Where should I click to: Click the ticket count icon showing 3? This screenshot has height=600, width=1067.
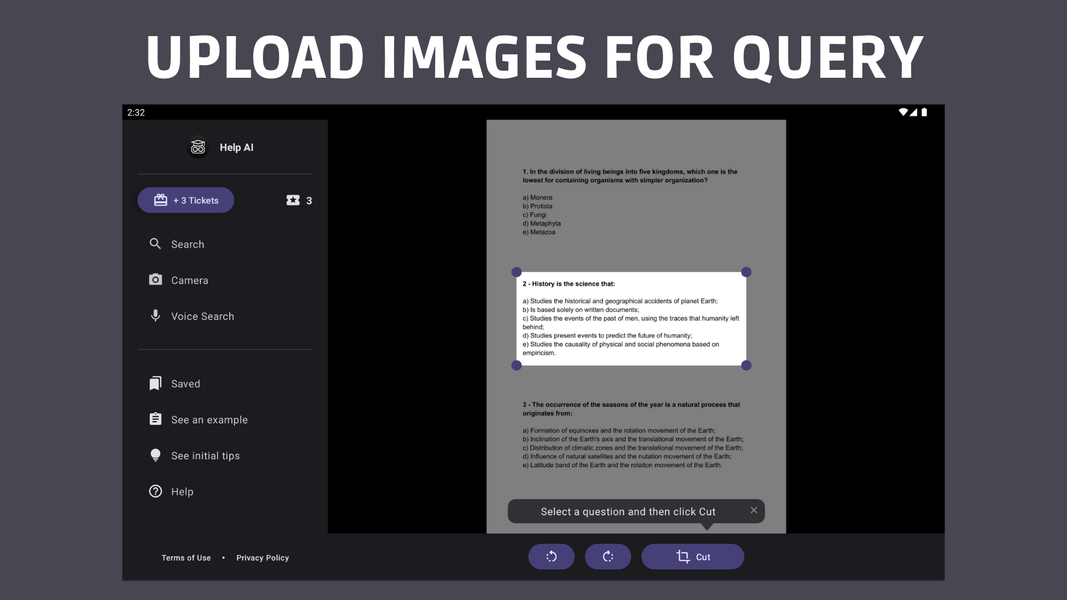(x=293, y=200)
